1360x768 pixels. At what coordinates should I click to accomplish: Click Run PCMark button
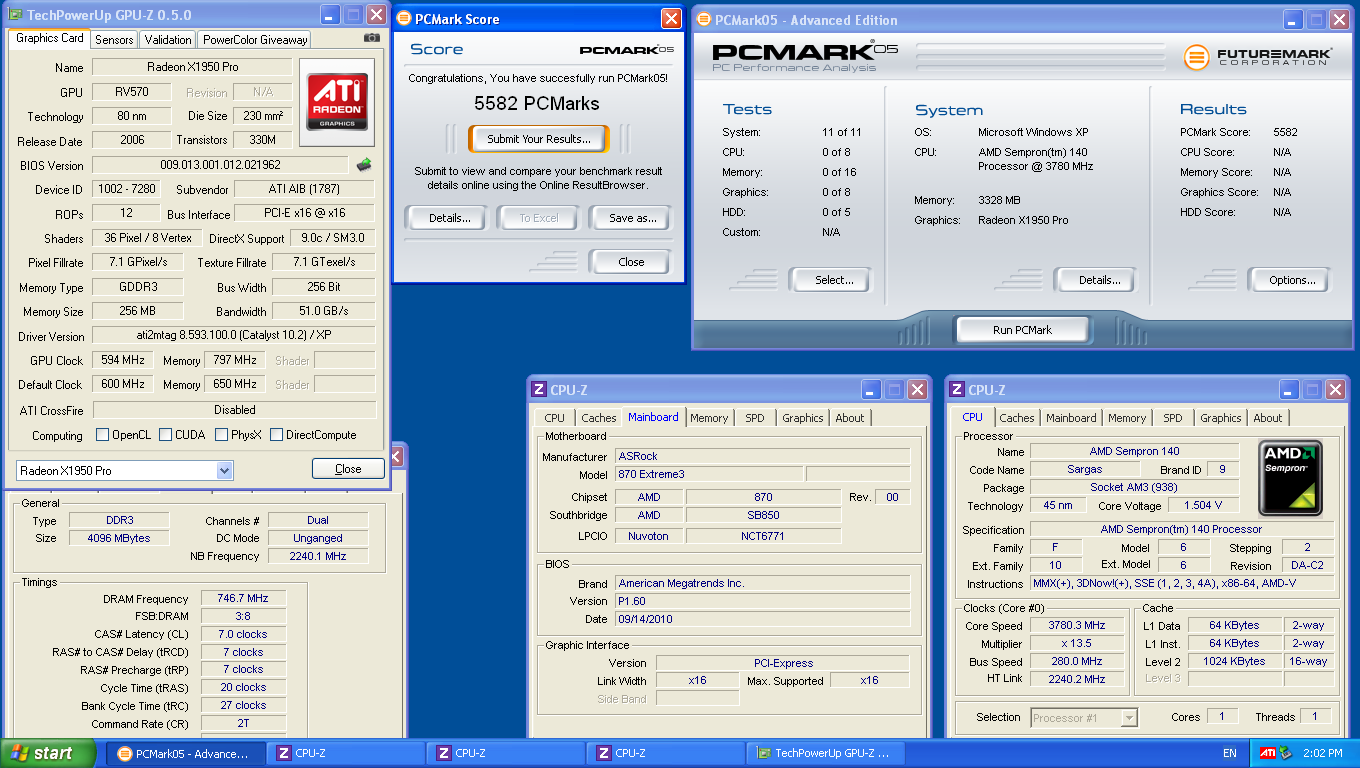coord(1023,329)
